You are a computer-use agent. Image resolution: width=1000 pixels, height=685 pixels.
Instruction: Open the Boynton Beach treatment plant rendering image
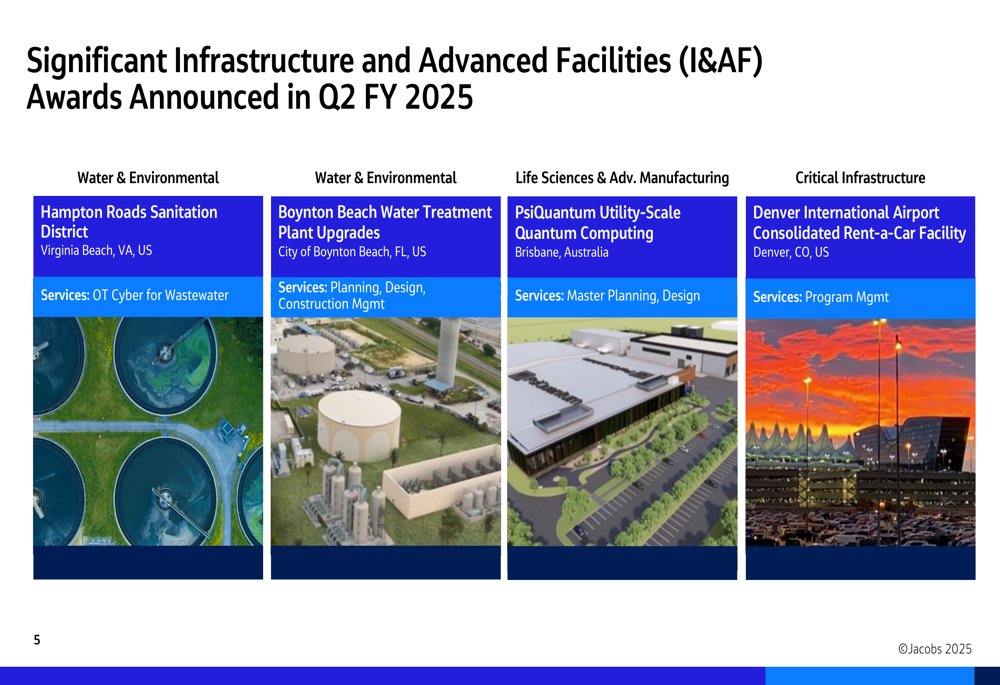(386, 432)
